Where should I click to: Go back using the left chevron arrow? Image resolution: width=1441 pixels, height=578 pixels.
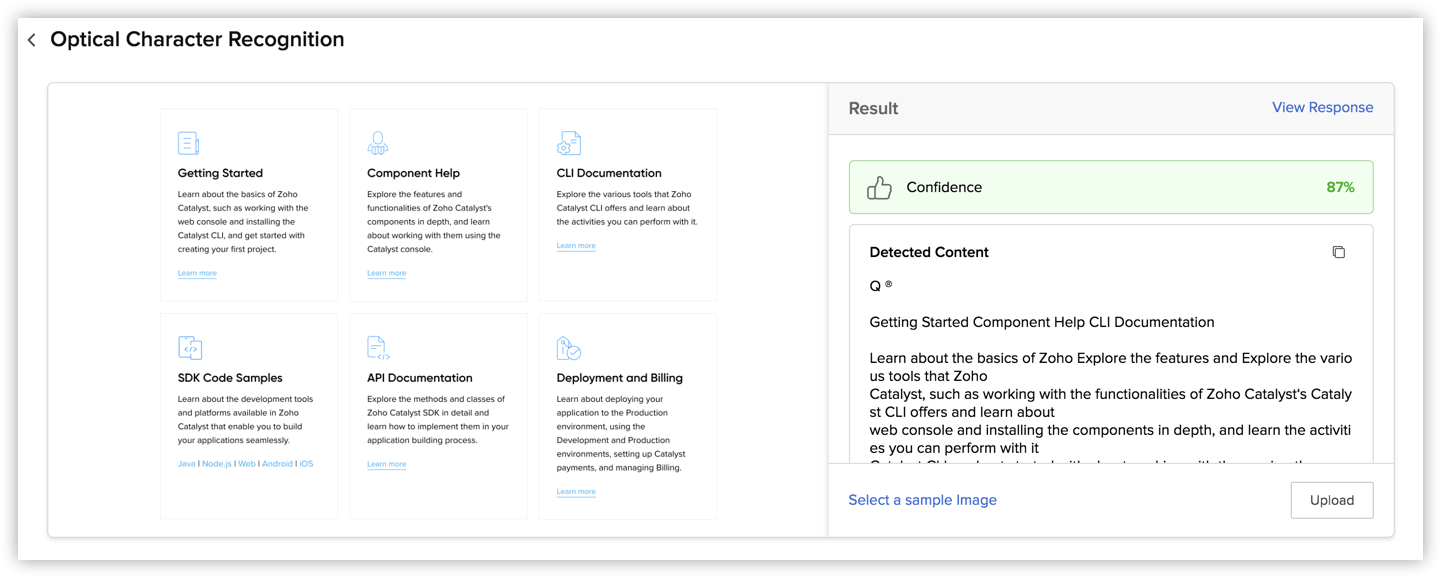[x=32, y=40]
